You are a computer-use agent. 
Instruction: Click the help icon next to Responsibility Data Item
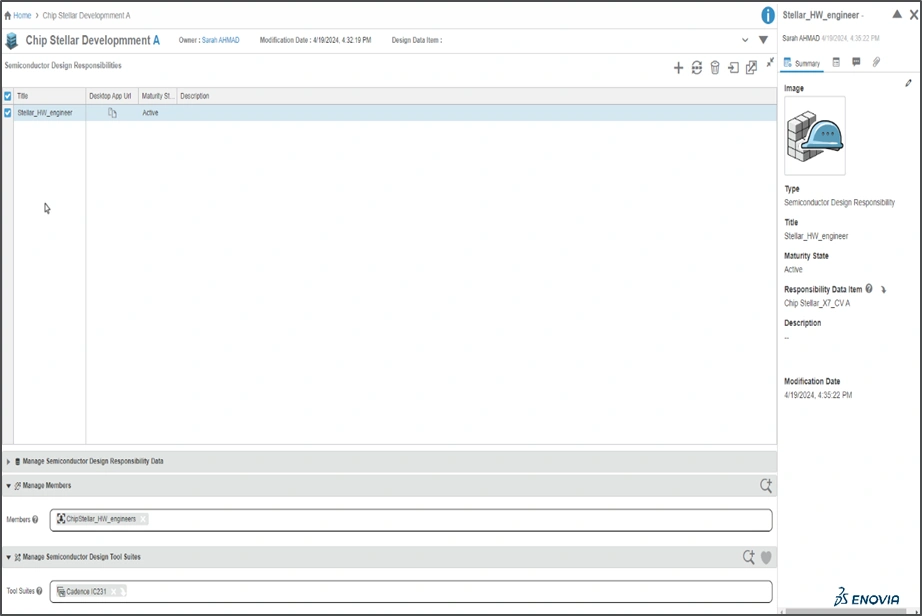coord(869,289)
